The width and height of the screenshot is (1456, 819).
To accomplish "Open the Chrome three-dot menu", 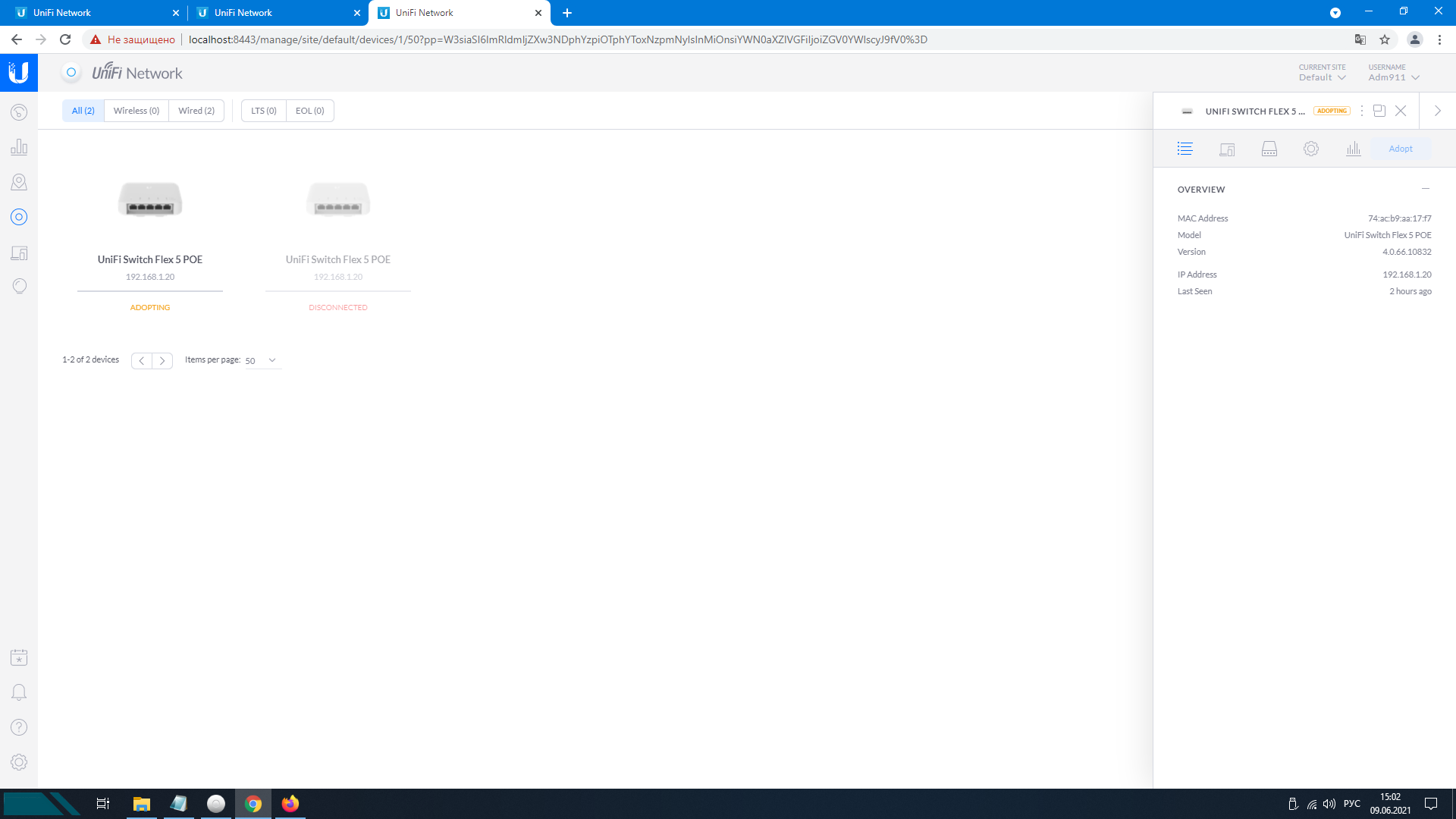I will pyautogui.click(x=1439, y=39).
